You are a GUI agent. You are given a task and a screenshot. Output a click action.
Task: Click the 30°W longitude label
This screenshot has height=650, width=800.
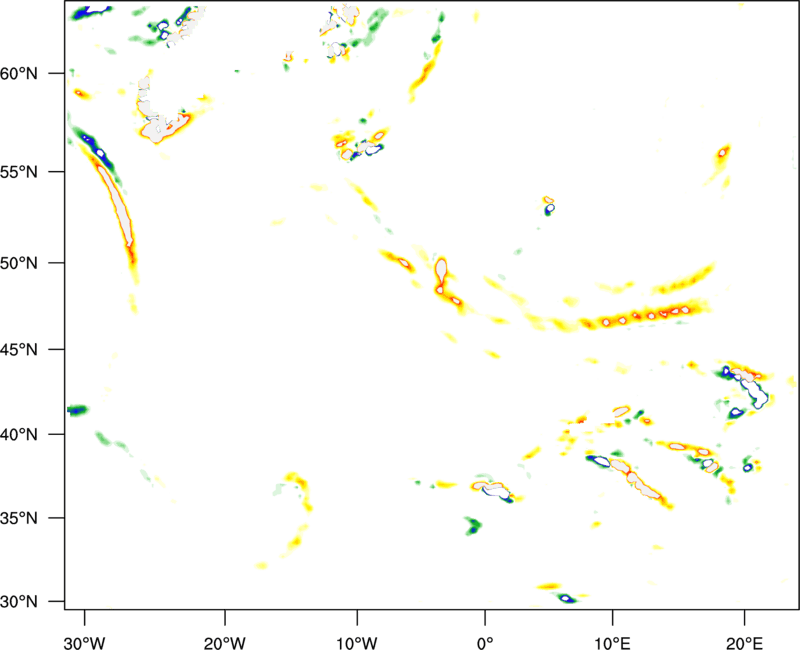point(85,643)
